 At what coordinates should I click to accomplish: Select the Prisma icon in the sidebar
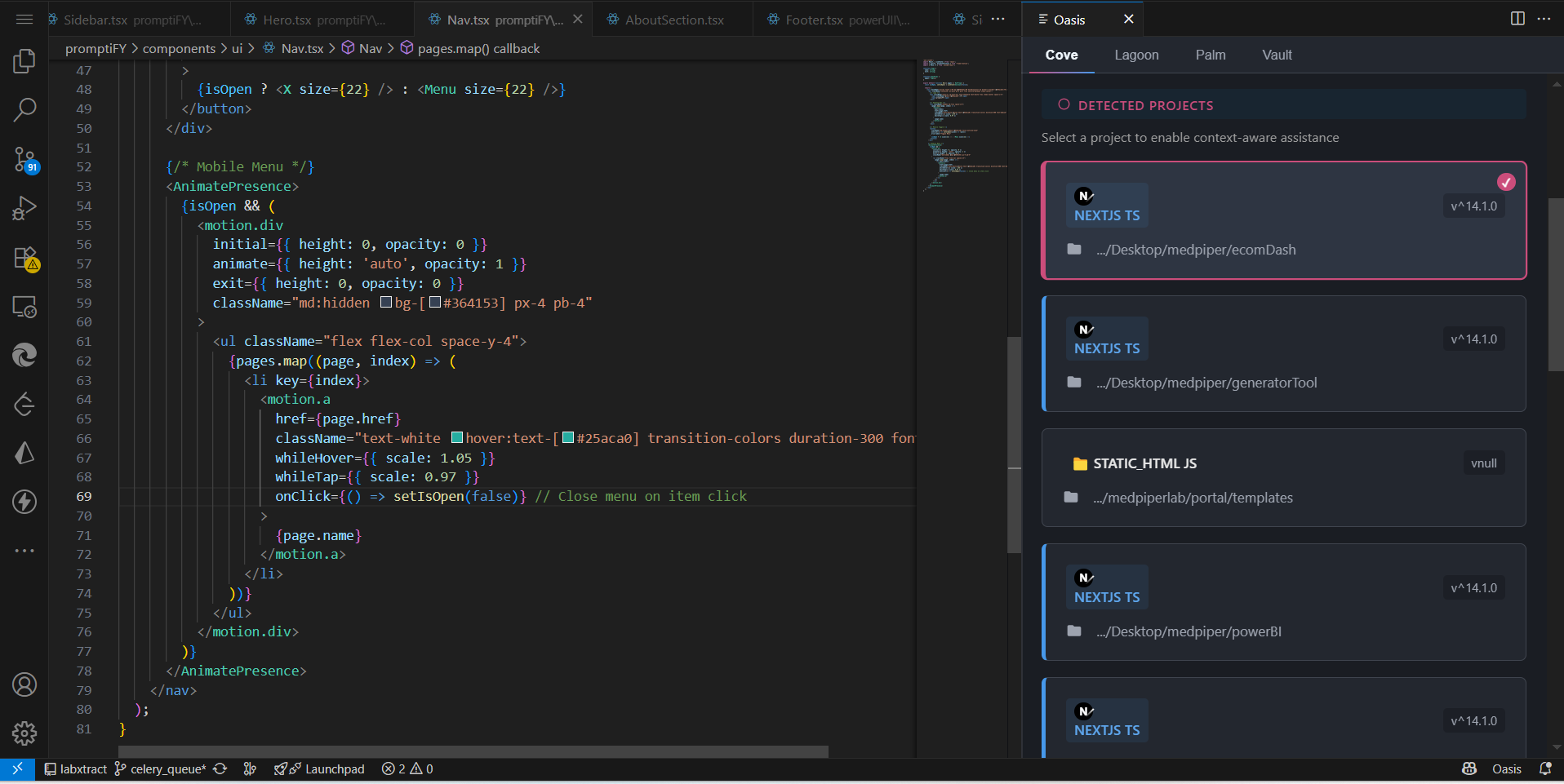[x=24, y=454]
